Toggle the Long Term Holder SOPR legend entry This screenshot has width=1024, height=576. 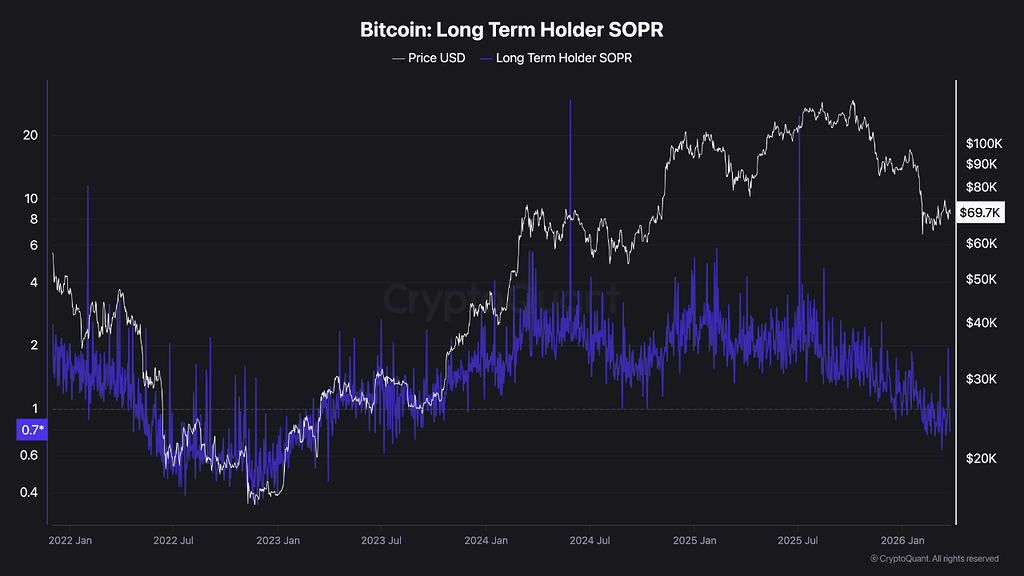(x=556, y=58)
